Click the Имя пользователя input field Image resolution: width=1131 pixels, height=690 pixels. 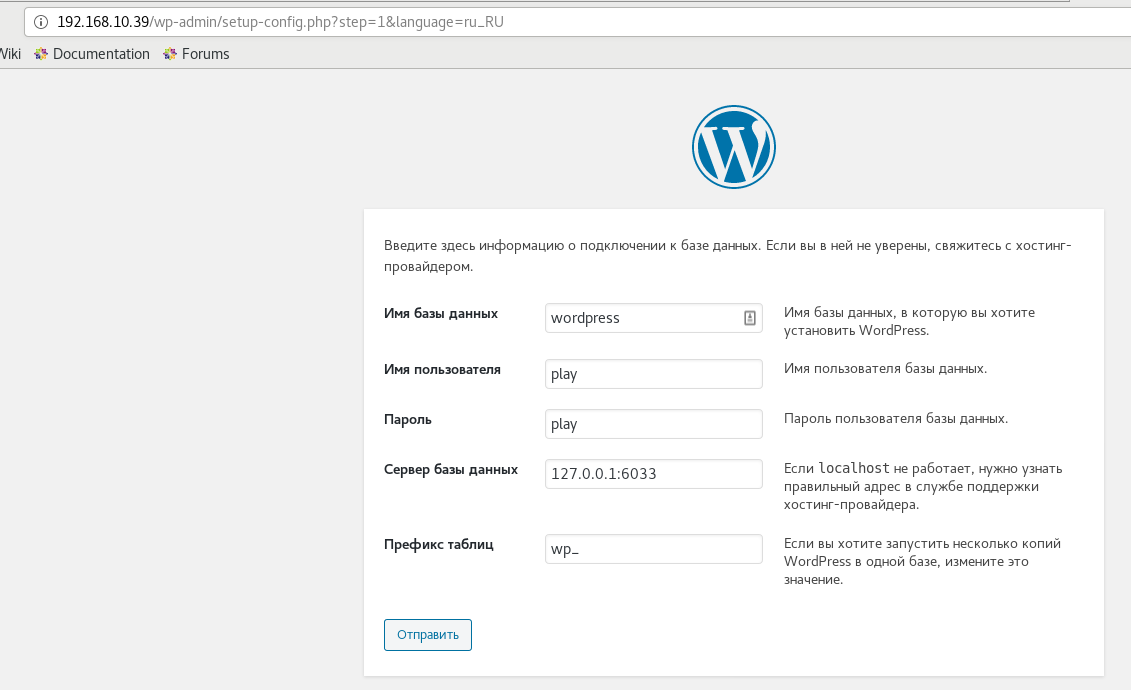click(653, 374)
